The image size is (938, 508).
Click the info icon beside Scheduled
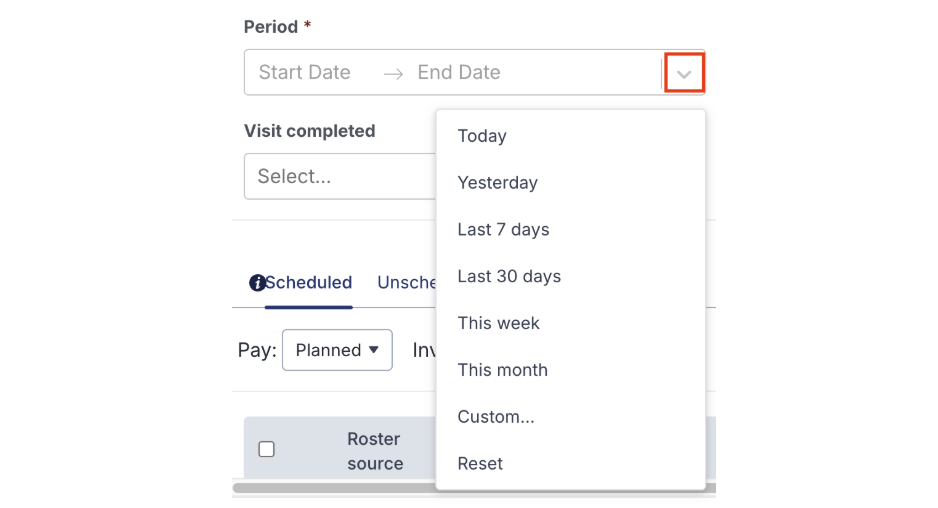pos(256,283)
